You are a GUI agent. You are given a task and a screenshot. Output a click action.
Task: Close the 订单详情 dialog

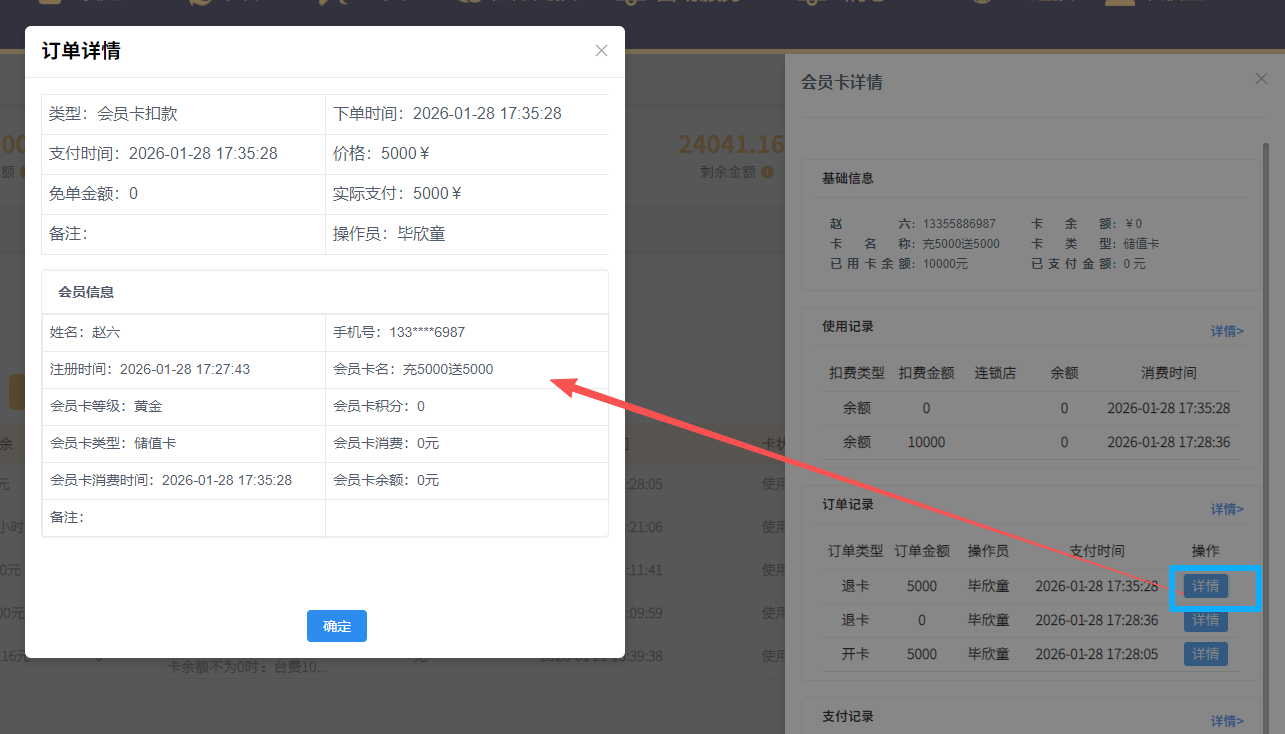tap(601, 50)
